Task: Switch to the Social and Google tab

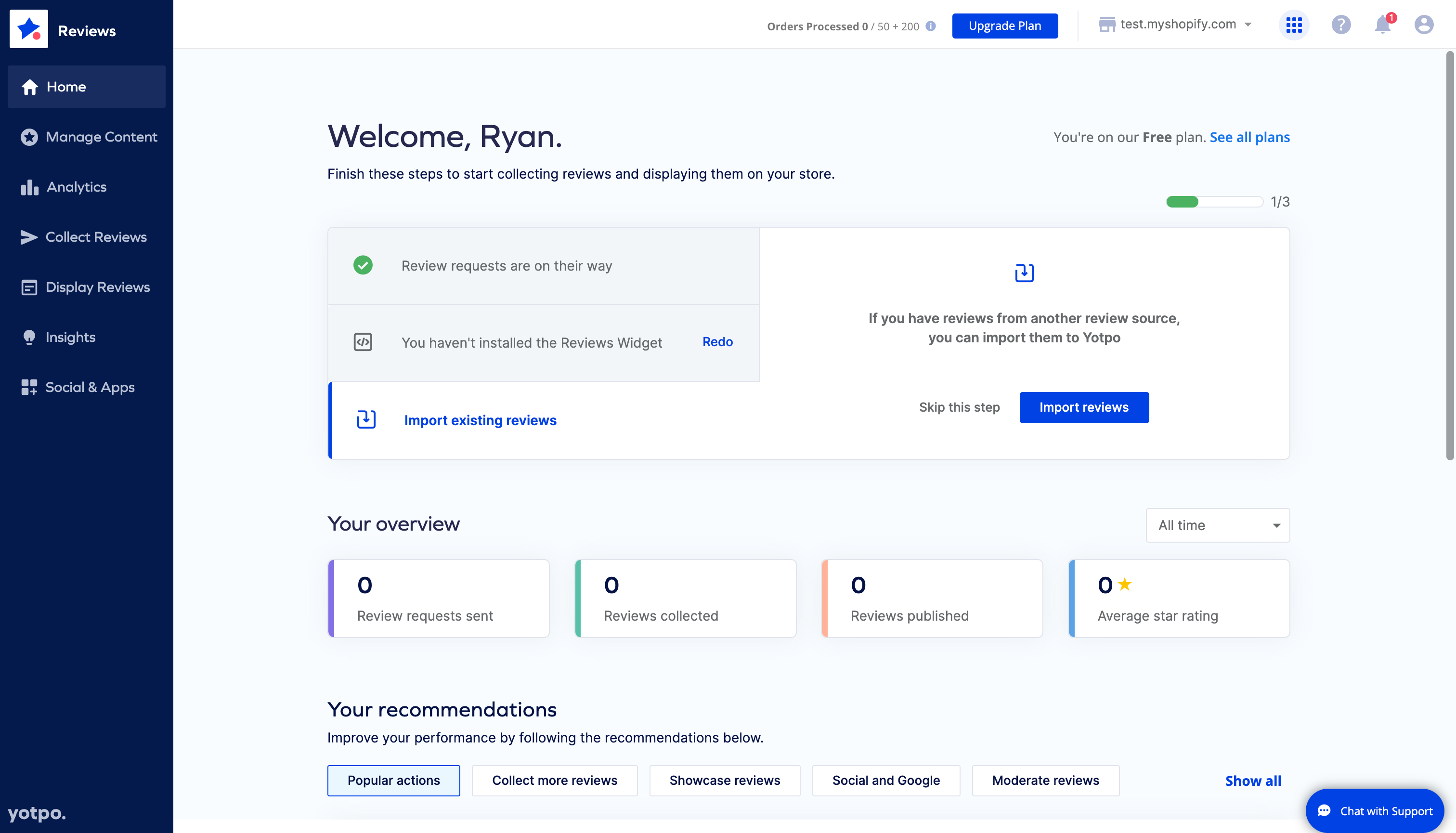Action: [x=886, y=781]
